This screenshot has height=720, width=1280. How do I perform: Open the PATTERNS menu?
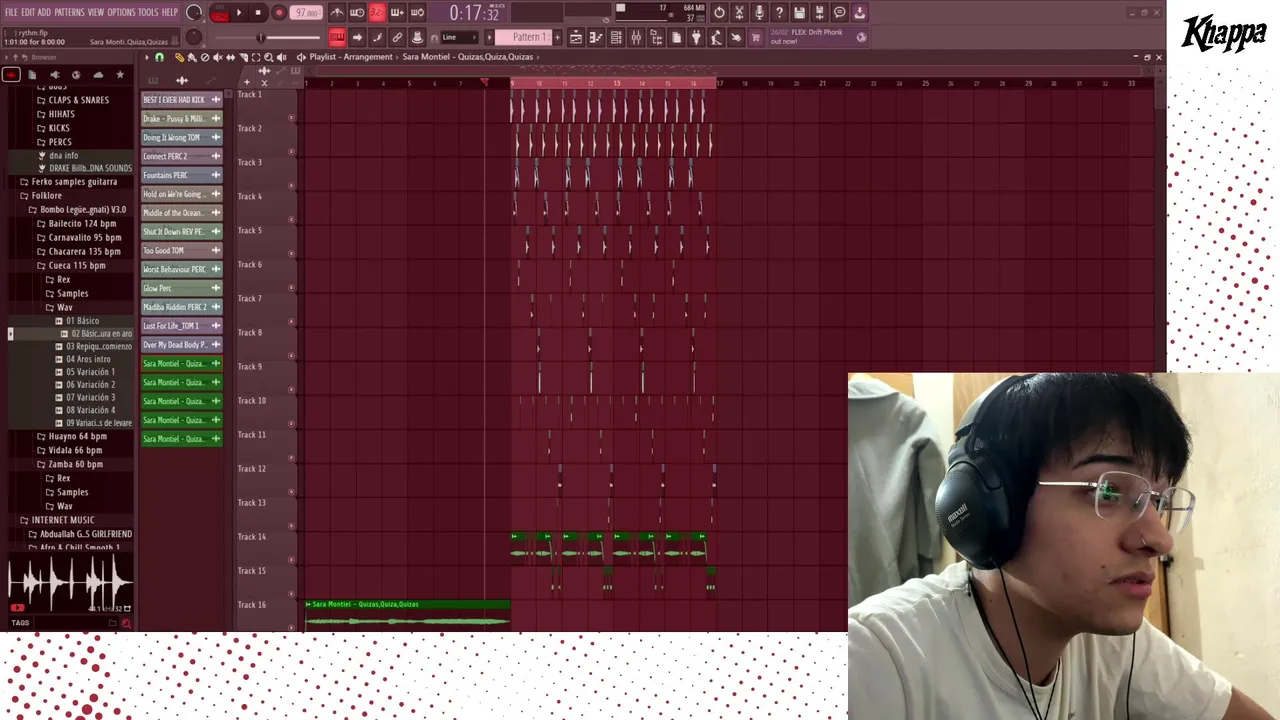[x=69, y=12]
